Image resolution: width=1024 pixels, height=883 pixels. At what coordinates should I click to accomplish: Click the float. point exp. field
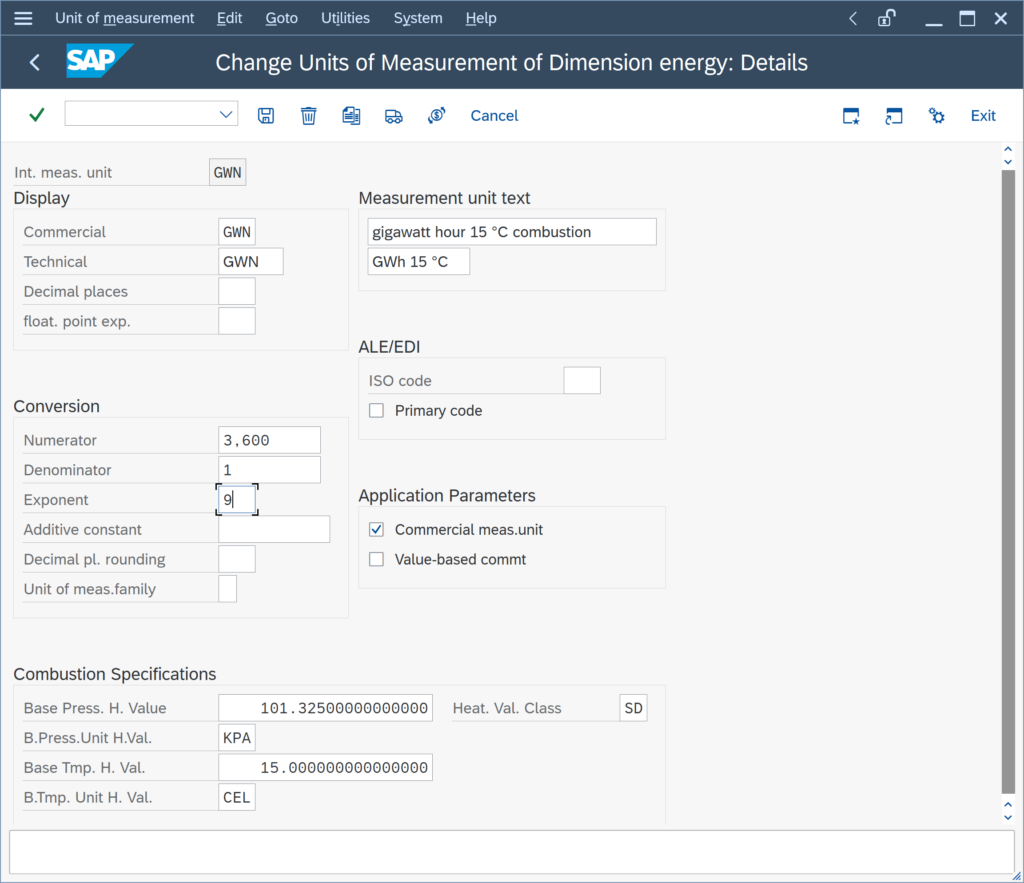pyautogui.click(x=236, y=321)
